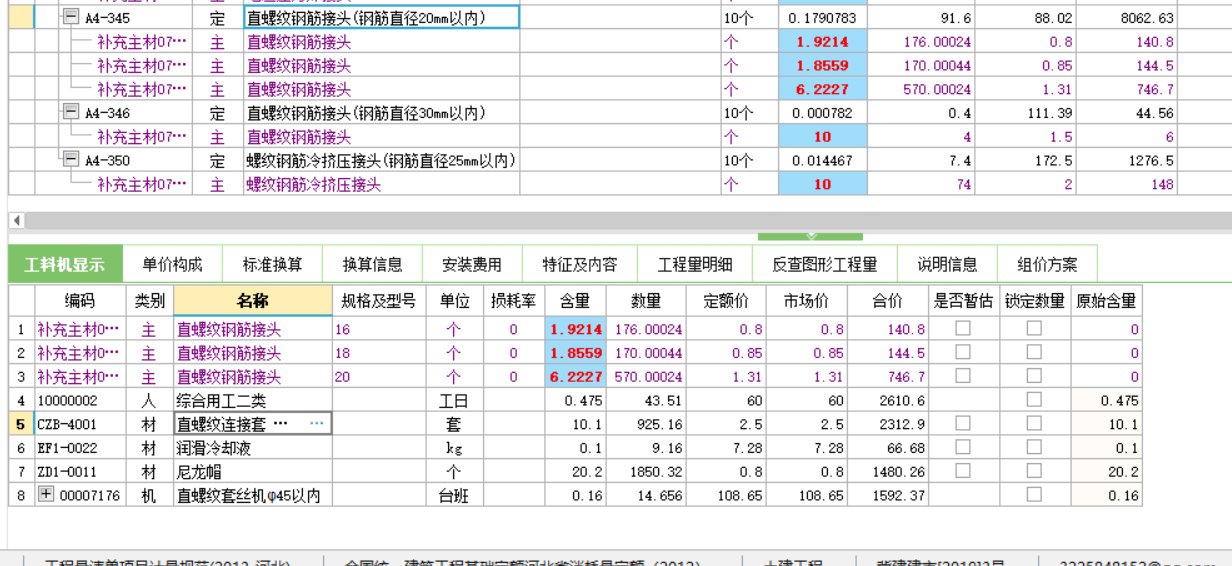This screenshot has width=1232, height=566.
Task: Collapse the A4-346 quota row
Action: pos(70,112)
